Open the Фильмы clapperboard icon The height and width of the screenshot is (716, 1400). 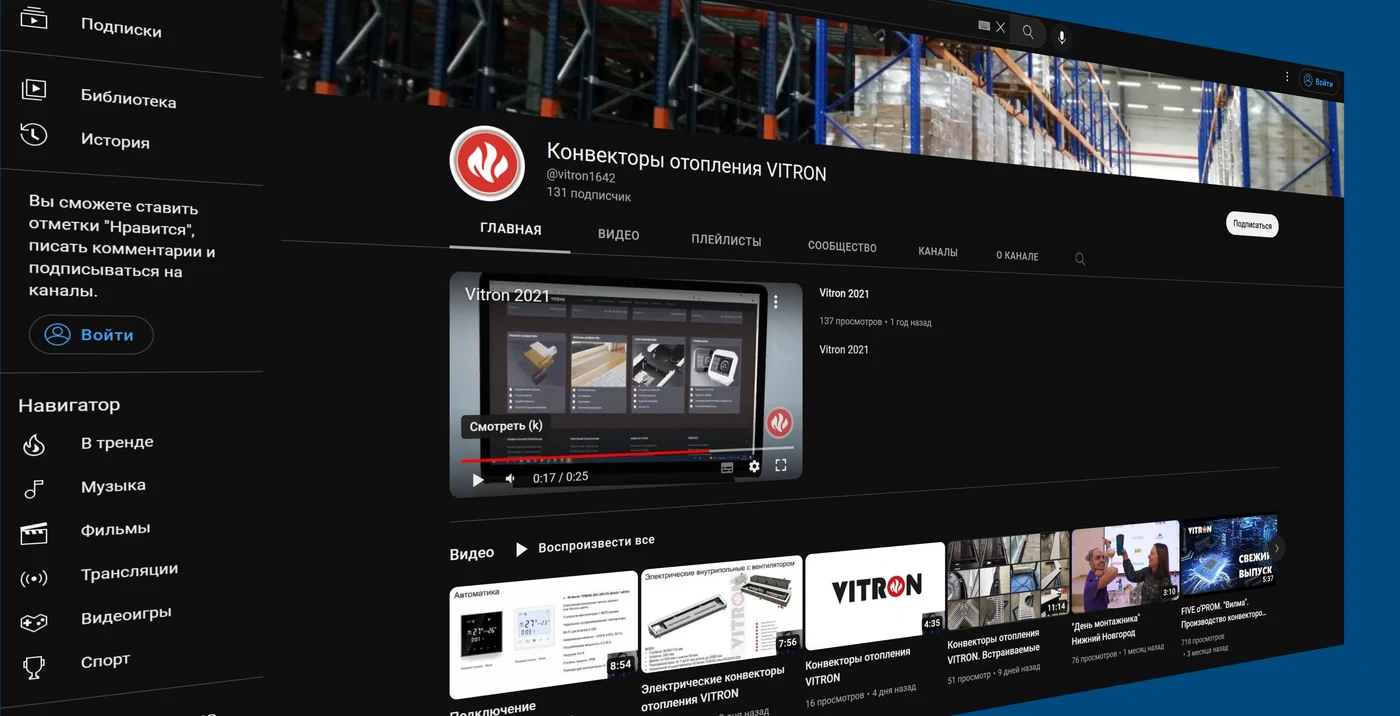click(34, 533)
